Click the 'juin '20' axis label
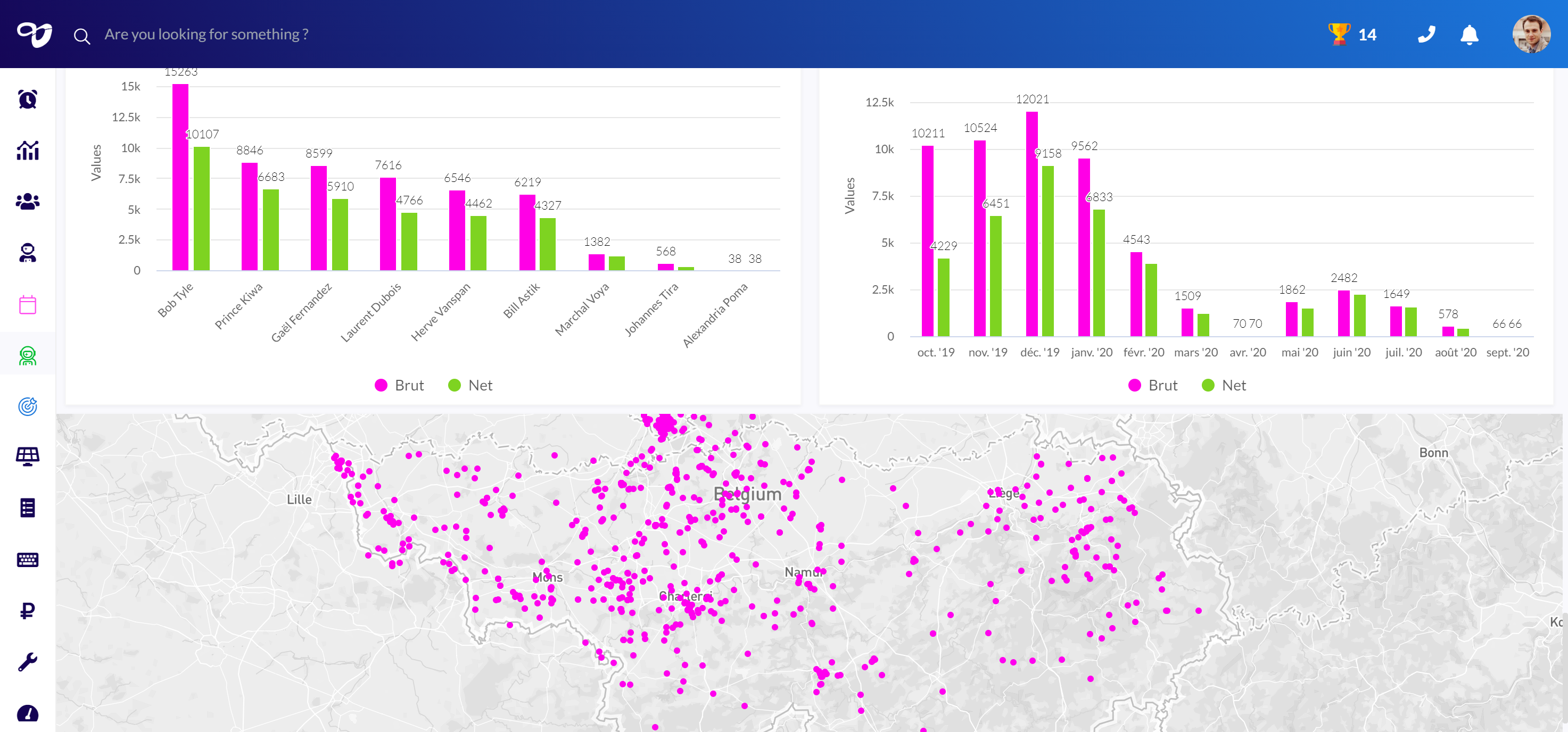Screen dimensions: 1568x732 pos(1351,352)
